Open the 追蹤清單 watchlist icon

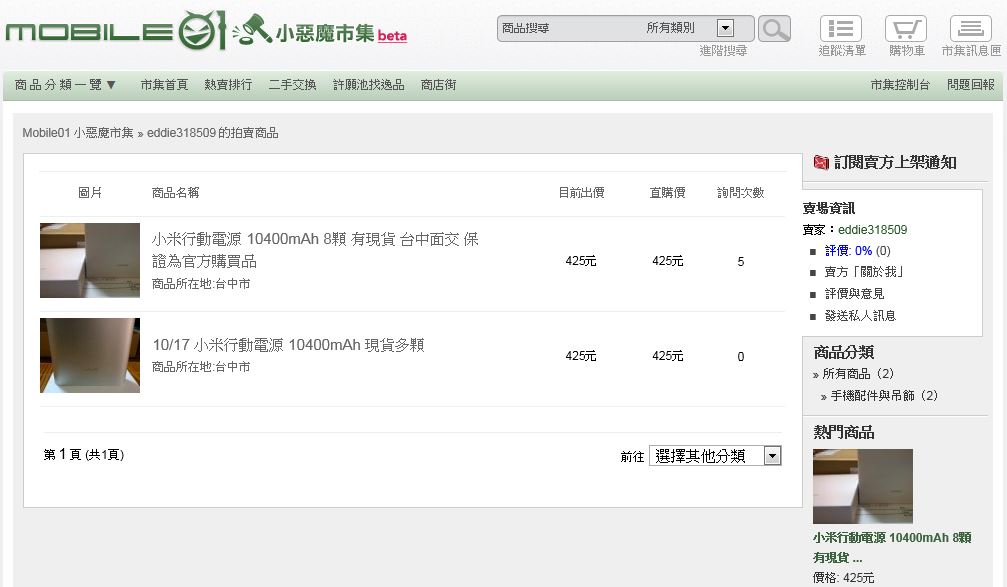(841, 29)
